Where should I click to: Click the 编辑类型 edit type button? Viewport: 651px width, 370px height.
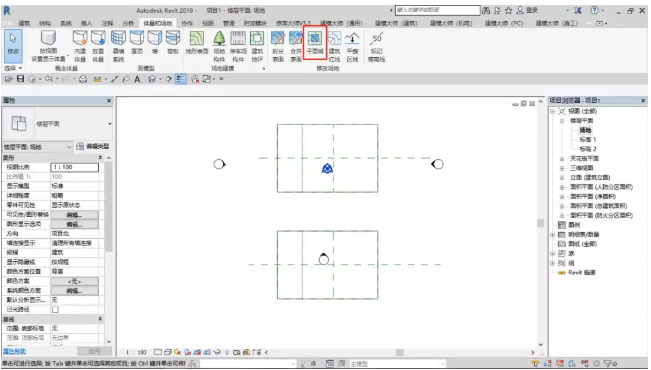coord(93,147)
